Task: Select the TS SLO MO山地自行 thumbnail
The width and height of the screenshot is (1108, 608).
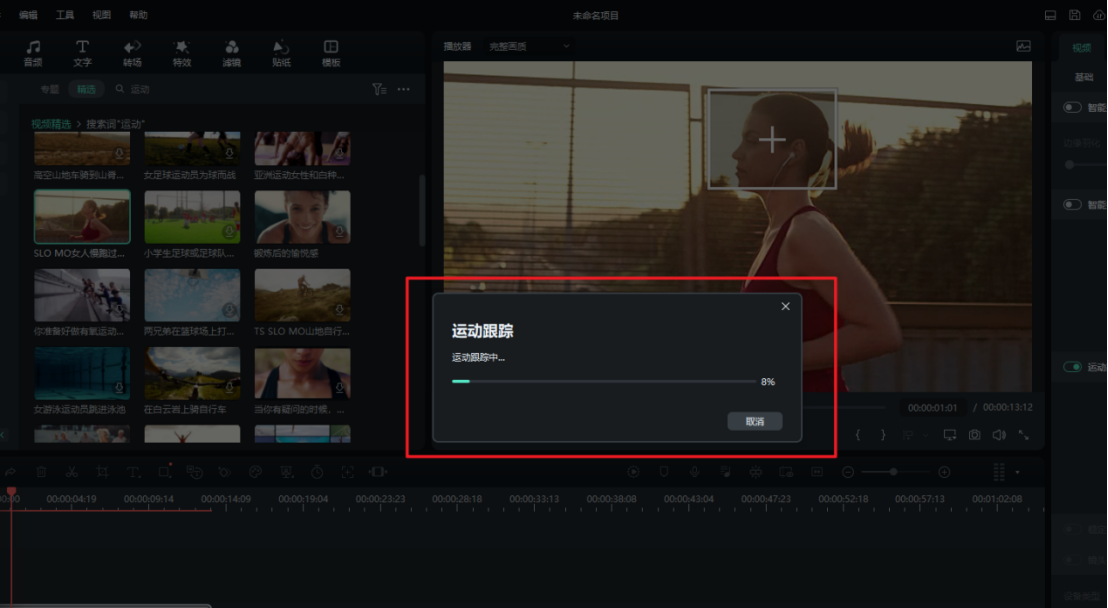Action: (x=302, y=295)
